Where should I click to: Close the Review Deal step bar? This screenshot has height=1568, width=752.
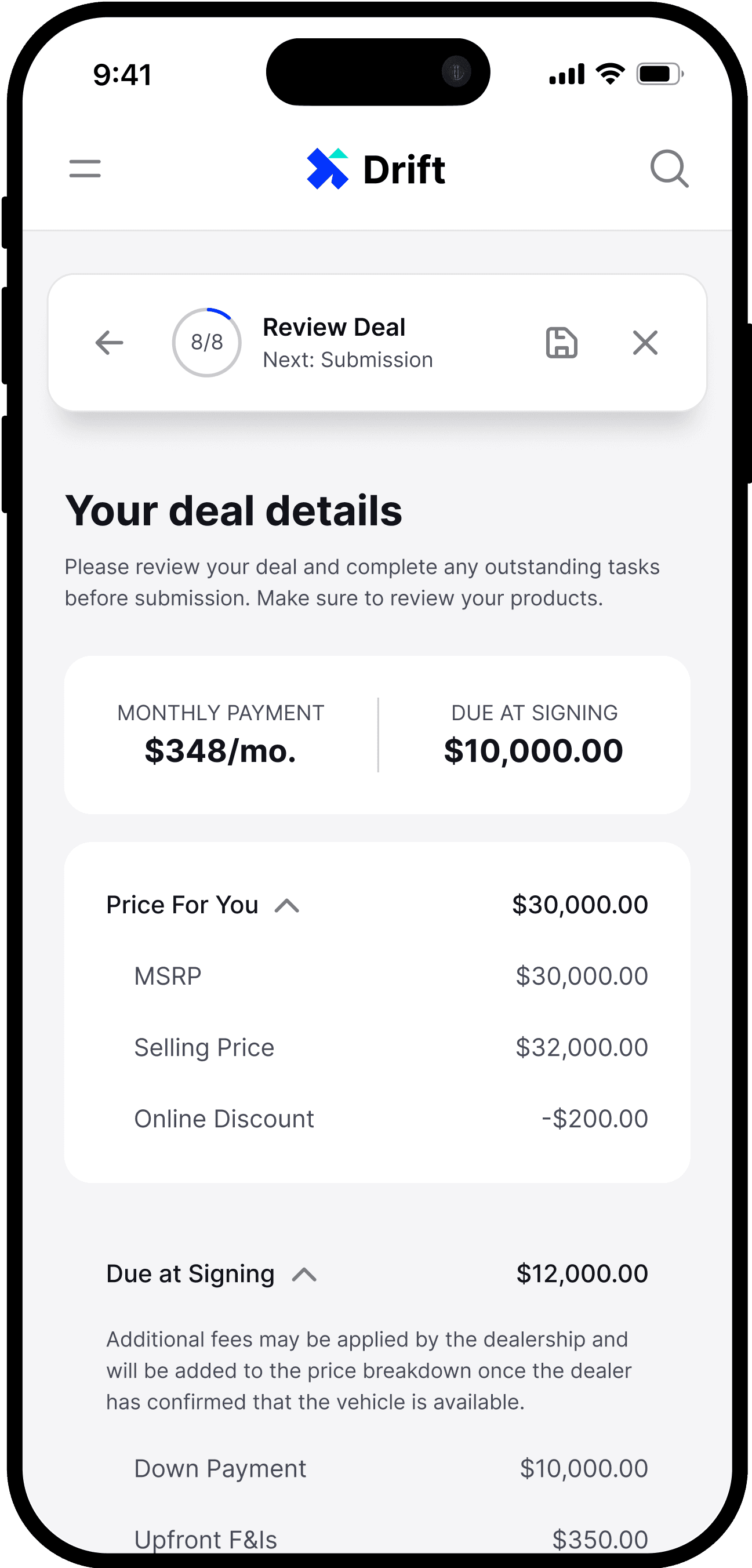tap(645, 342)
